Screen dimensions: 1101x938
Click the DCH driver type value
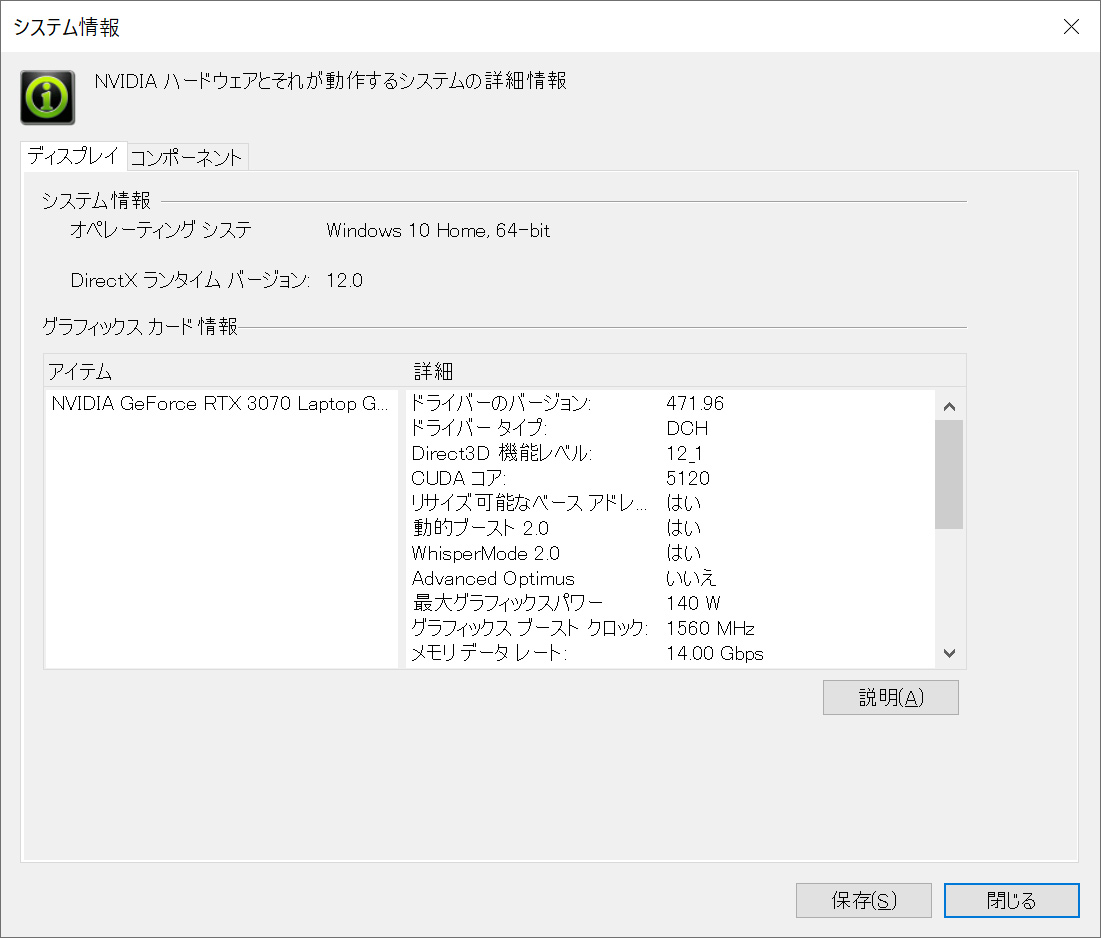[687, 428]
